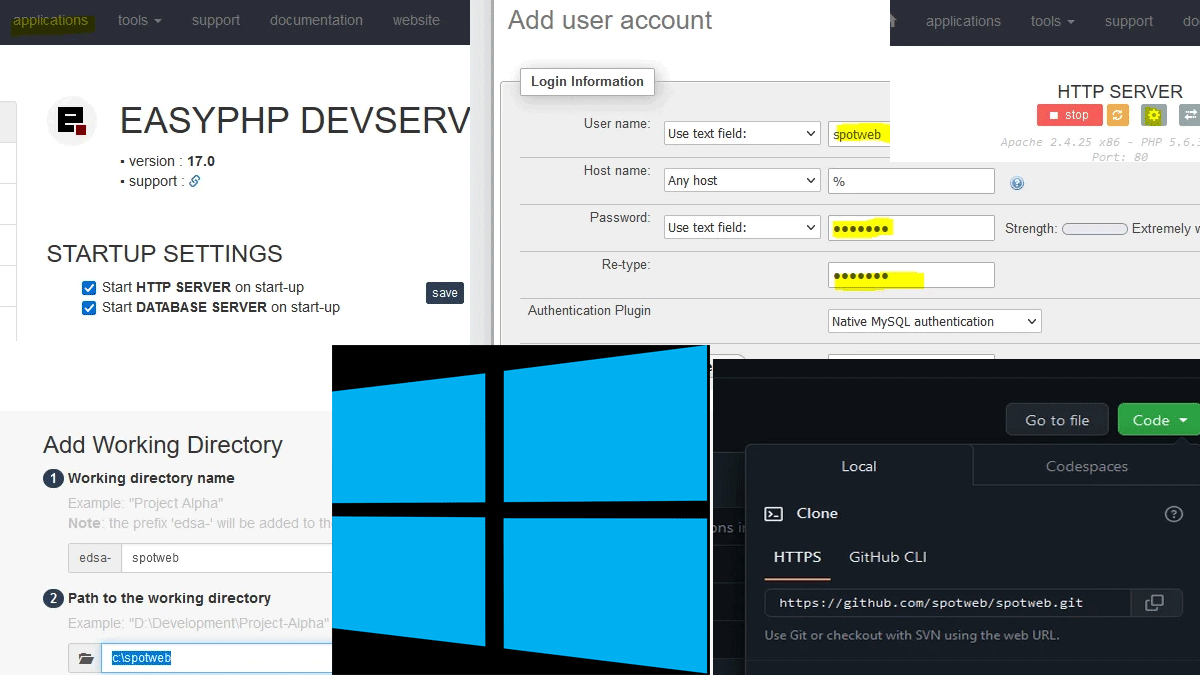The image size is (1200, 675).
Task: Open the tools menu in left navbar
Action: click(x=139, y=21)
